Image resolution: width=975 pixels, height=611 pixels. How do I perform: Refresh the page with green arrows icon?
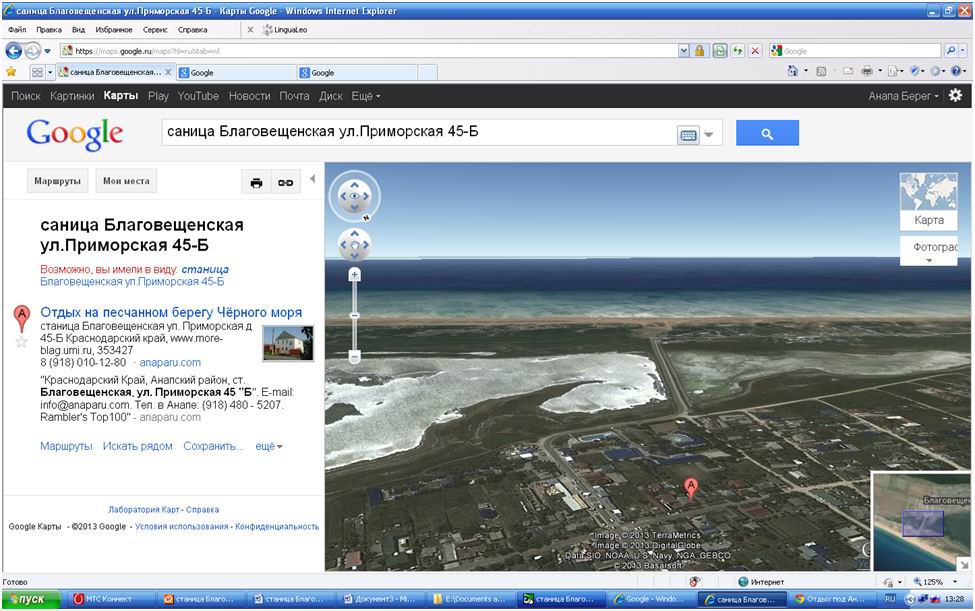[737, 51]
